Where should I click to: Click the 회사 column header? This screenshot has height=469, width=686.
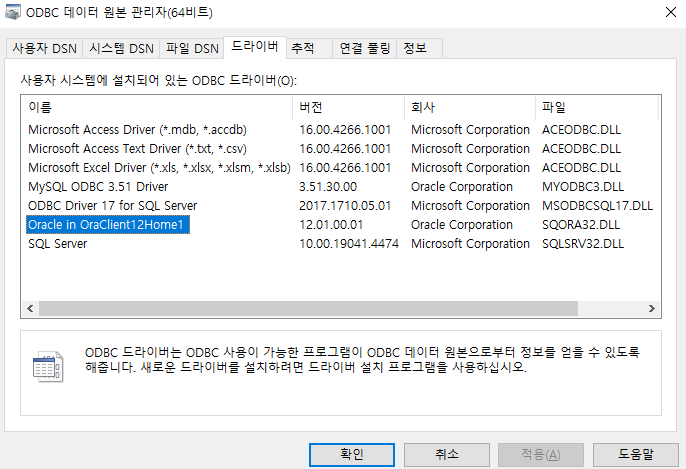tap(470, 107)
